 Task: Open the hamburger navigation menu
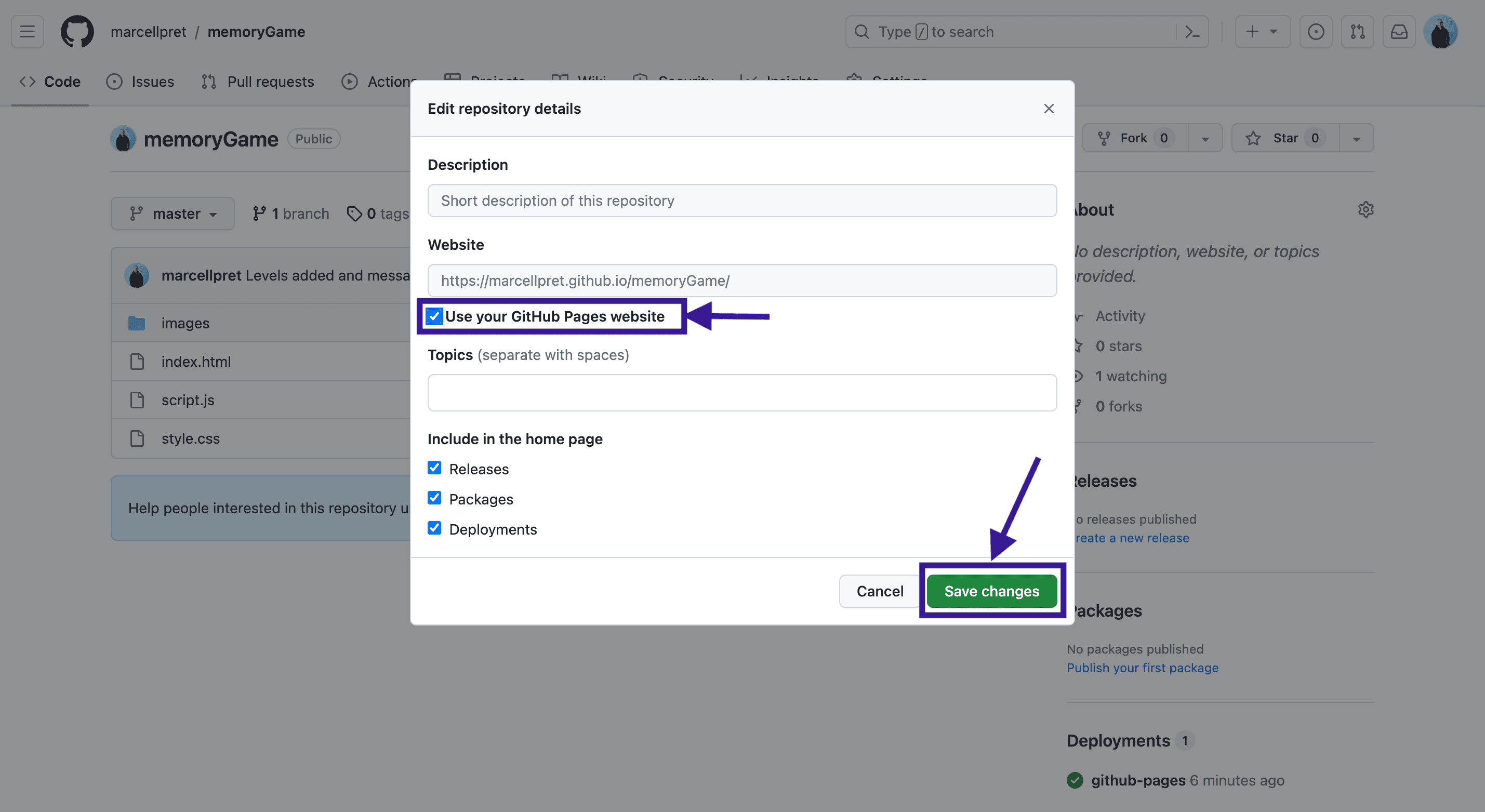point(27,32)
